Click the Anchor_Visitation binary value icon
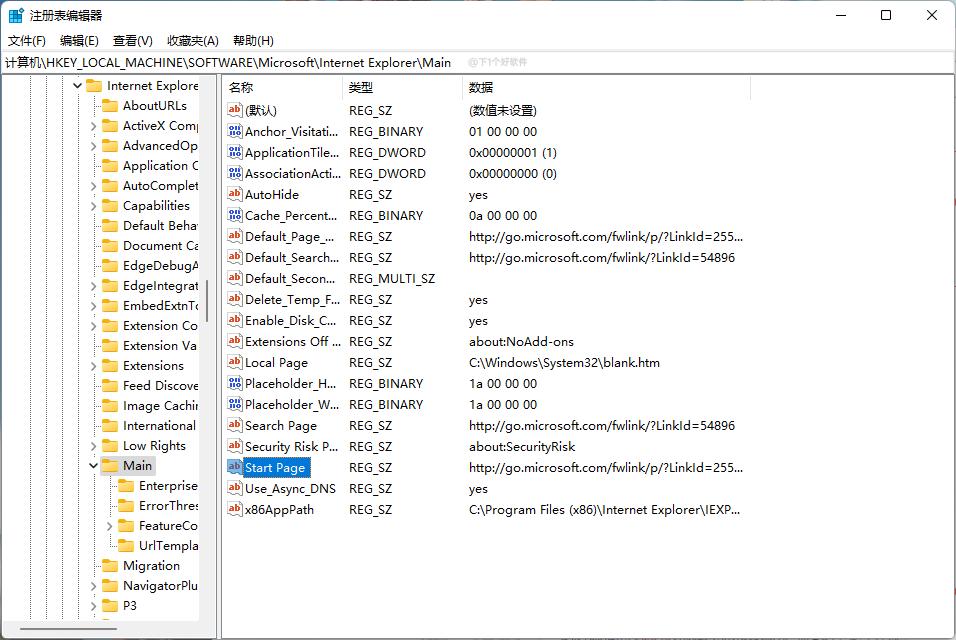956x640 pixels. pyautogui.click(x=235, y=131)
